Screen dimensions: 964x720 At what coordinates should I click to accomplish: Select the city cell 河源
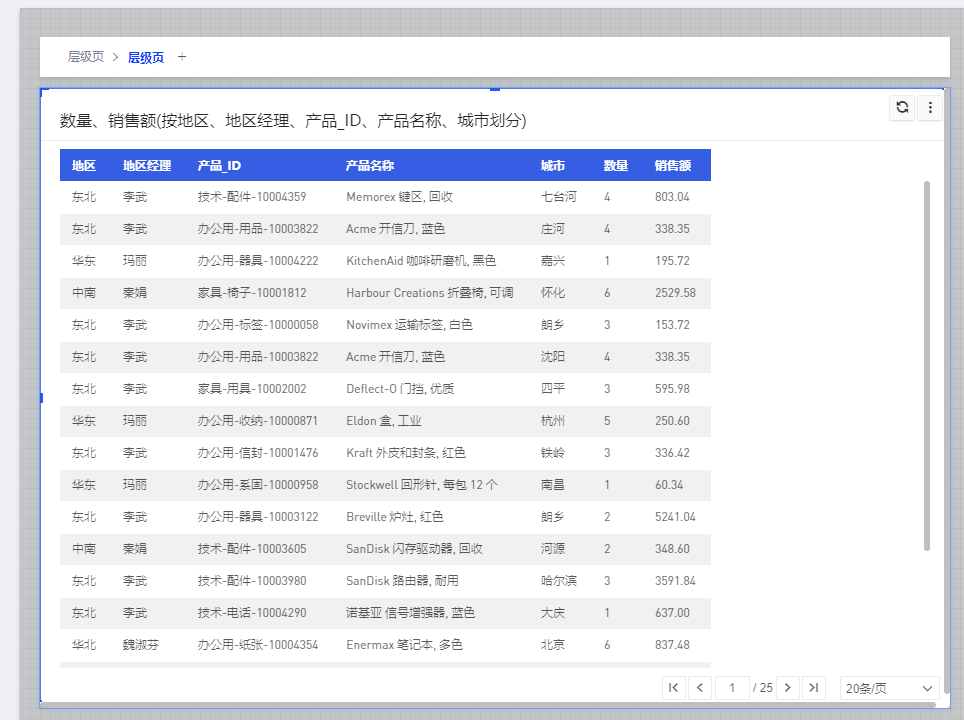point(553,548)
